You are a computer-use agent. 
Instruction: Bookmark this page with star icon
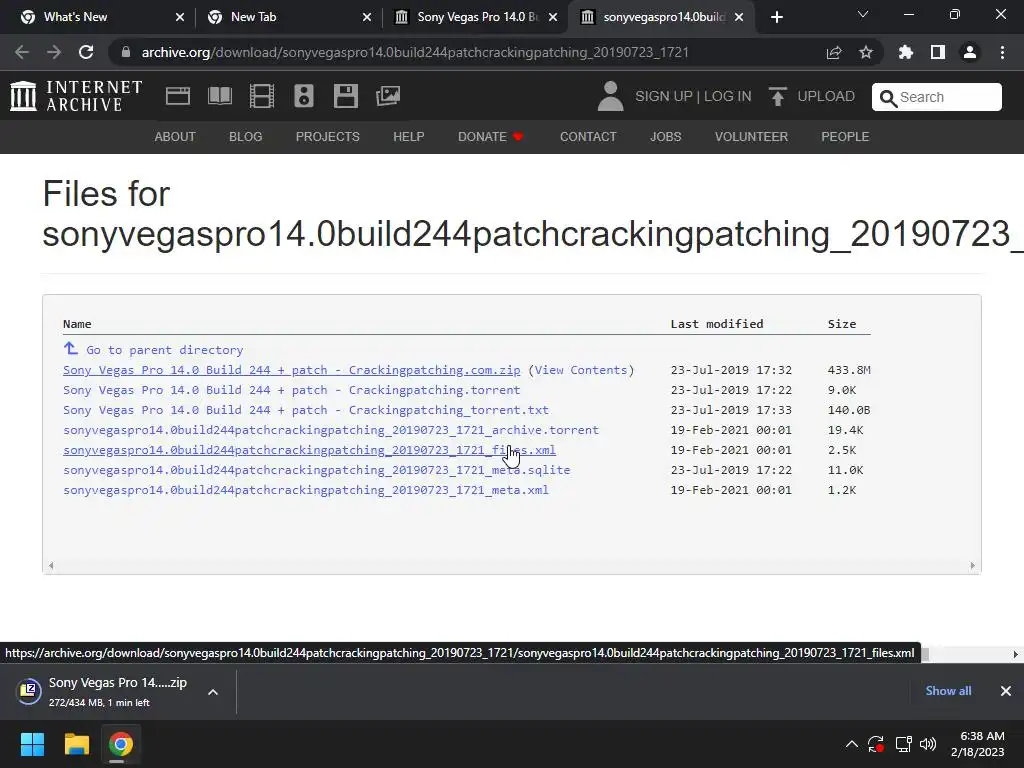tap(866, 52)
